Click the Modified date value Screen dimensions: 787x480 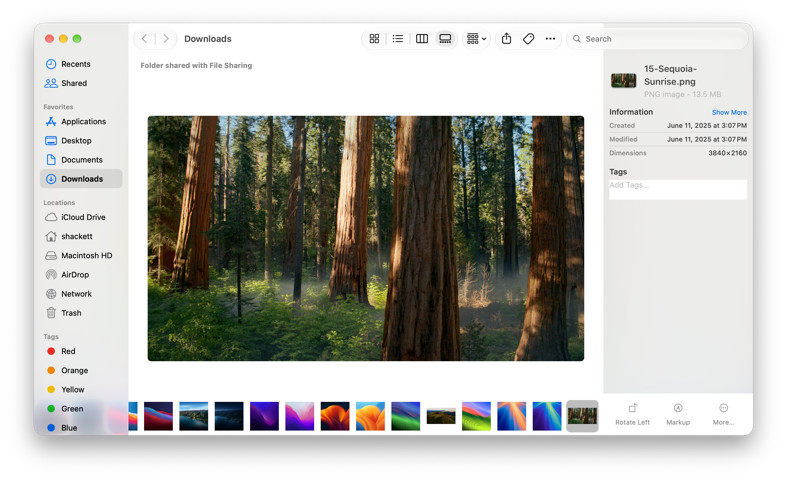(707, 139)
